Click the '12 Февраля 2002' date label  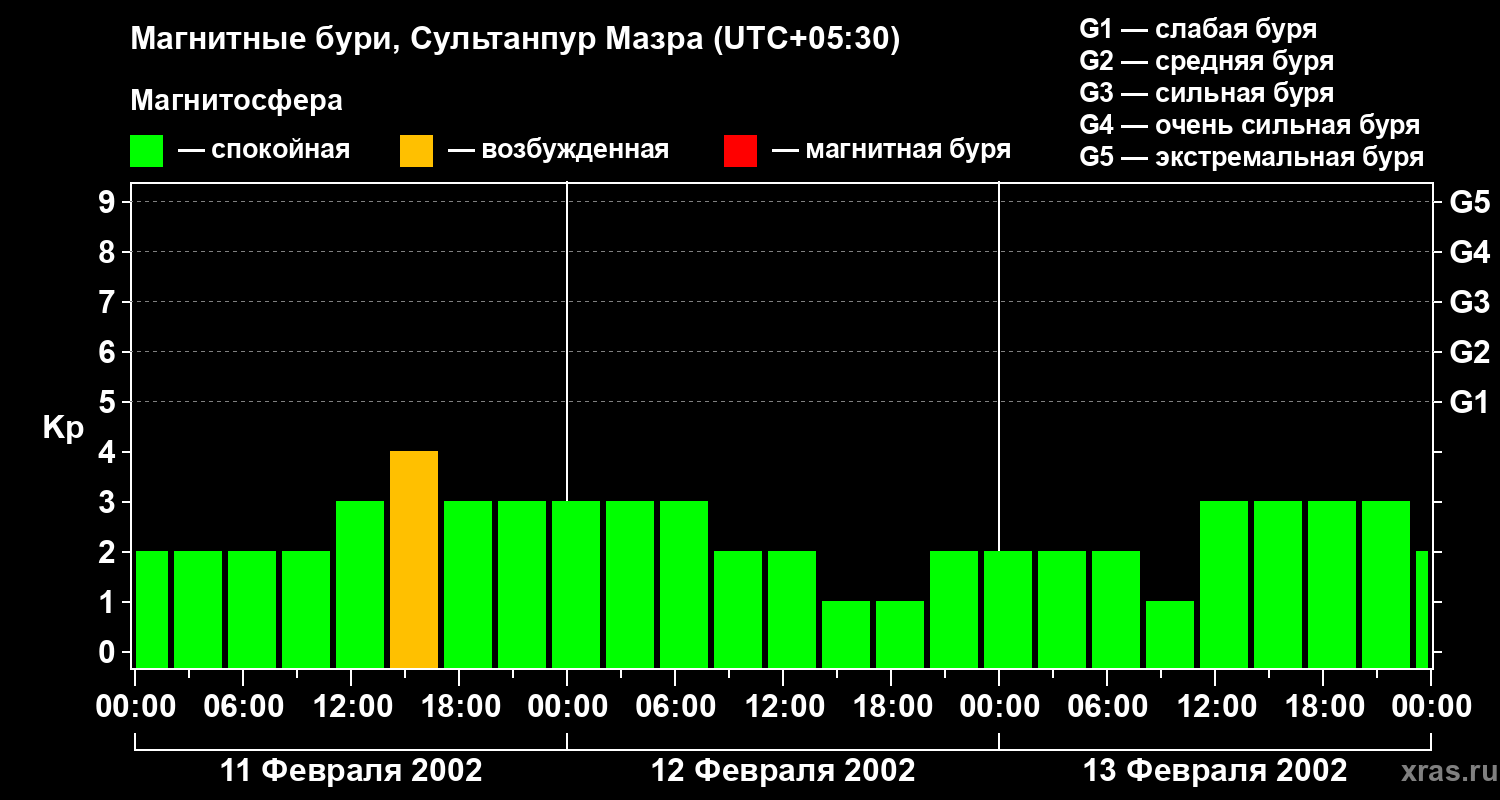point(783,771)
